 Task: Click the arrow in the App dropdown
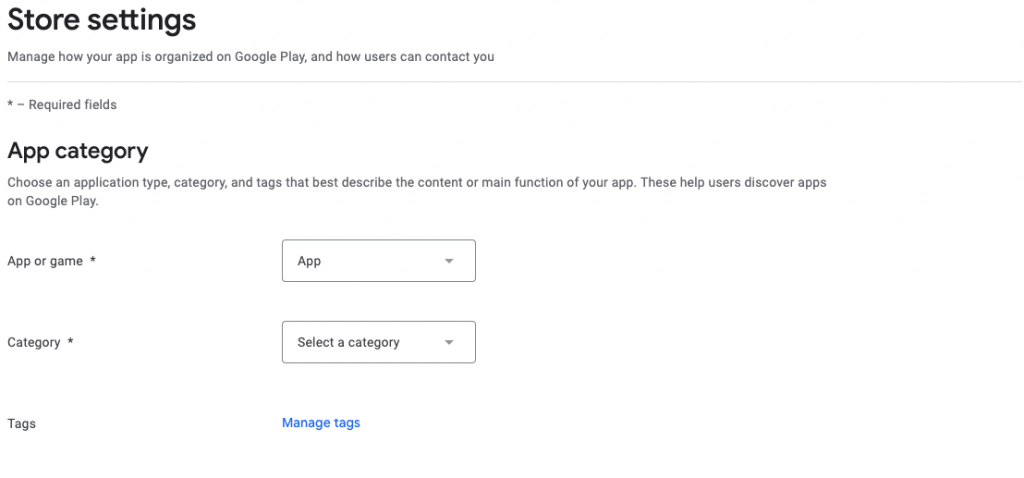(449, 261)
